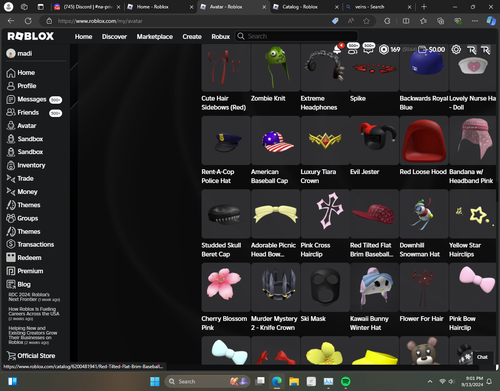Open Home in the left sidebar
This screenshot has height=391, width=500.
(21, 73)
